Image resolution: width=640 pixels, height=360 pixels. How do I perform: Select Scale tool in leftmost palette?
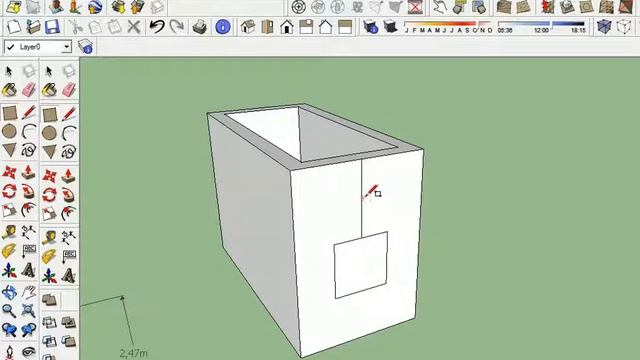point(9,210)
